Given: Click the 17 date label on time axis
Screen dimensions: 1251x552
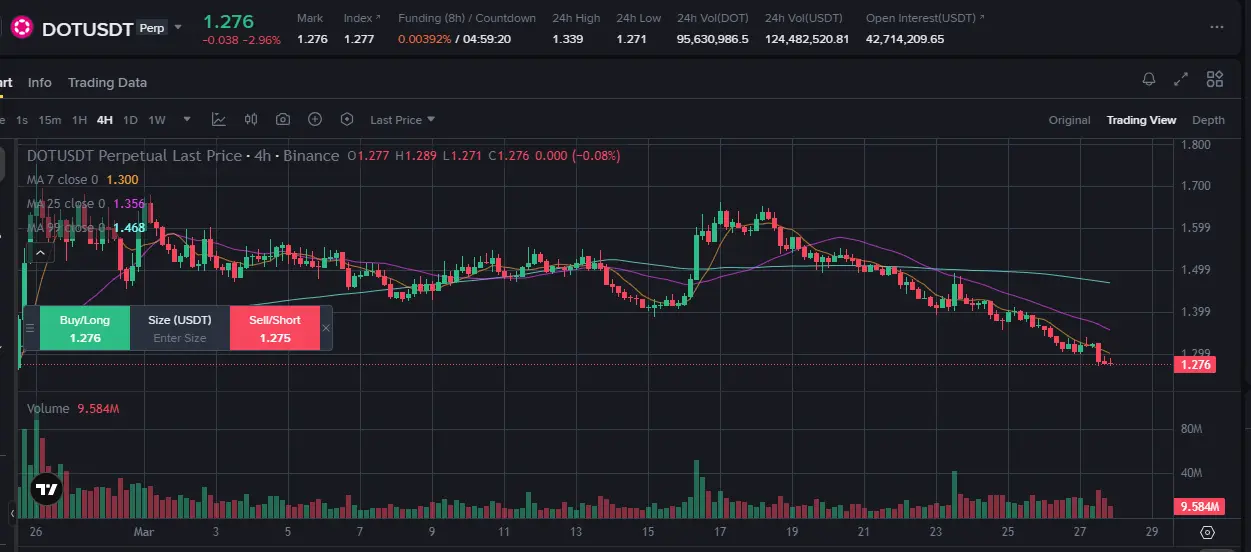Looking at the screenshot, I should [719, 532].
